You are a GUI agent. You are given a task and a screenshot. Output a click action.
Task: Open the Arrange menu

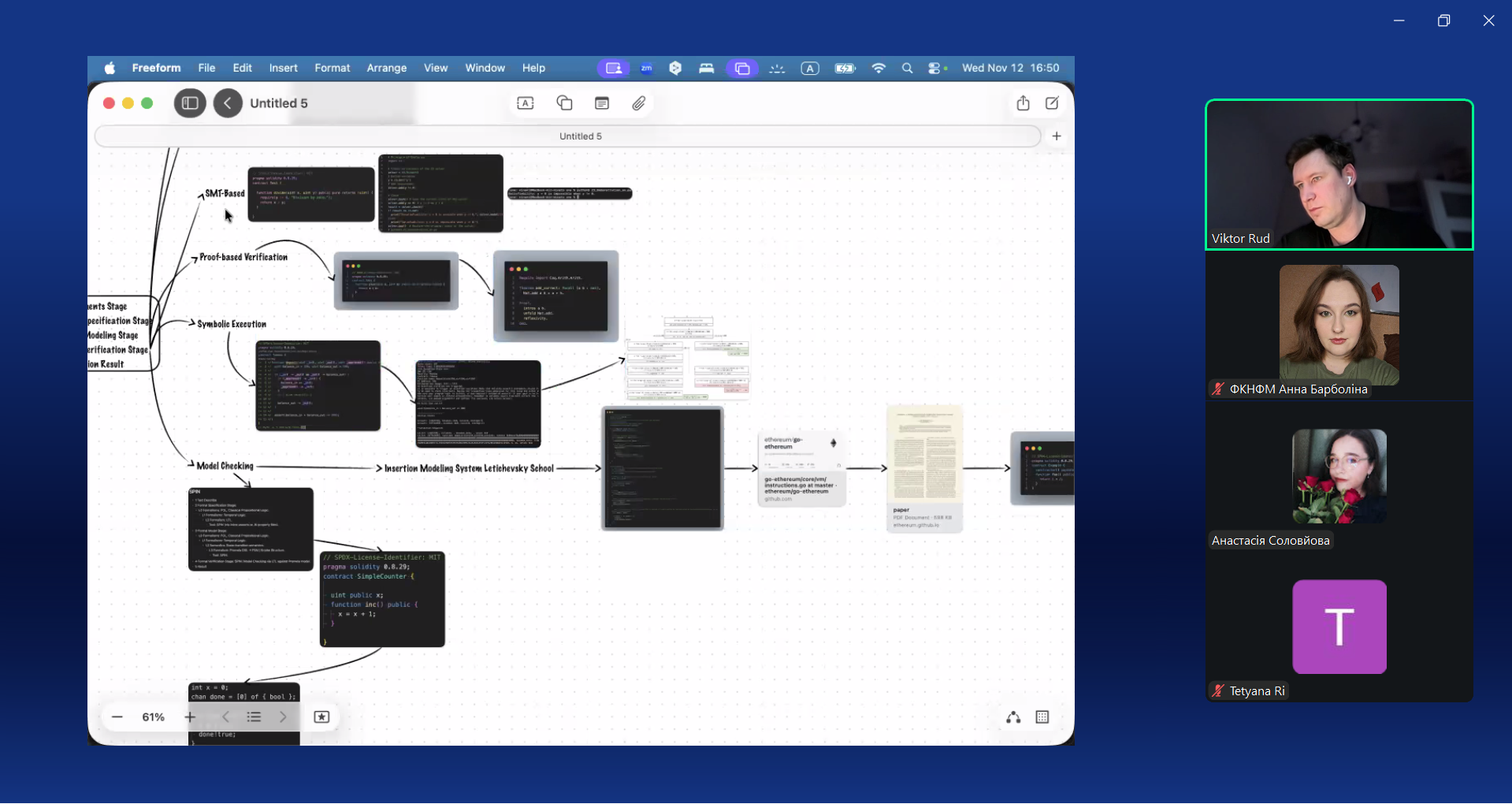pyautogui.click(x=386, y=69)
